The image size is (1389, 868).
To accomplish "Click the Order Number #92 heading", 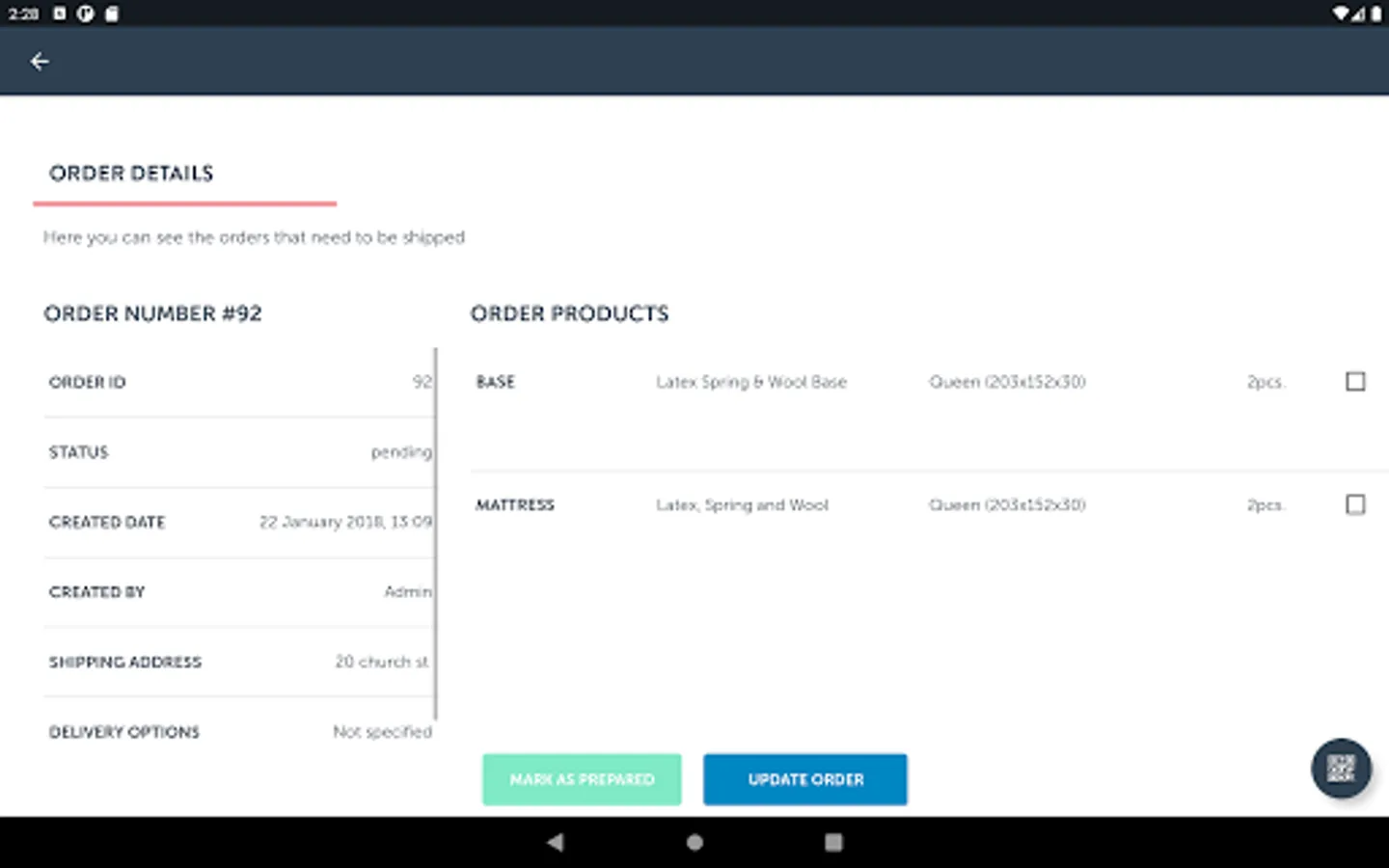I will (152, 313).
